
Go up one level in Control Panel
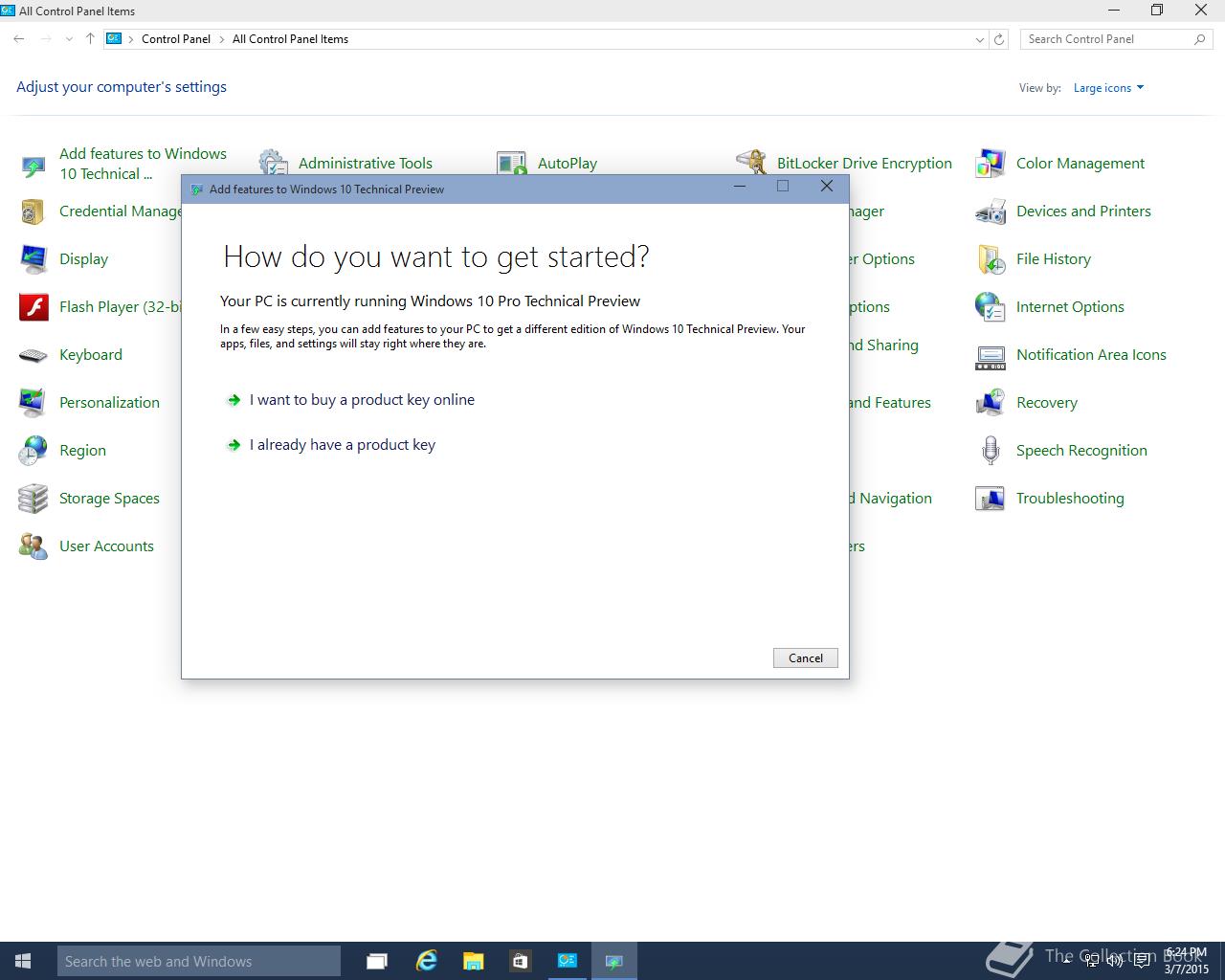point(90,39)
